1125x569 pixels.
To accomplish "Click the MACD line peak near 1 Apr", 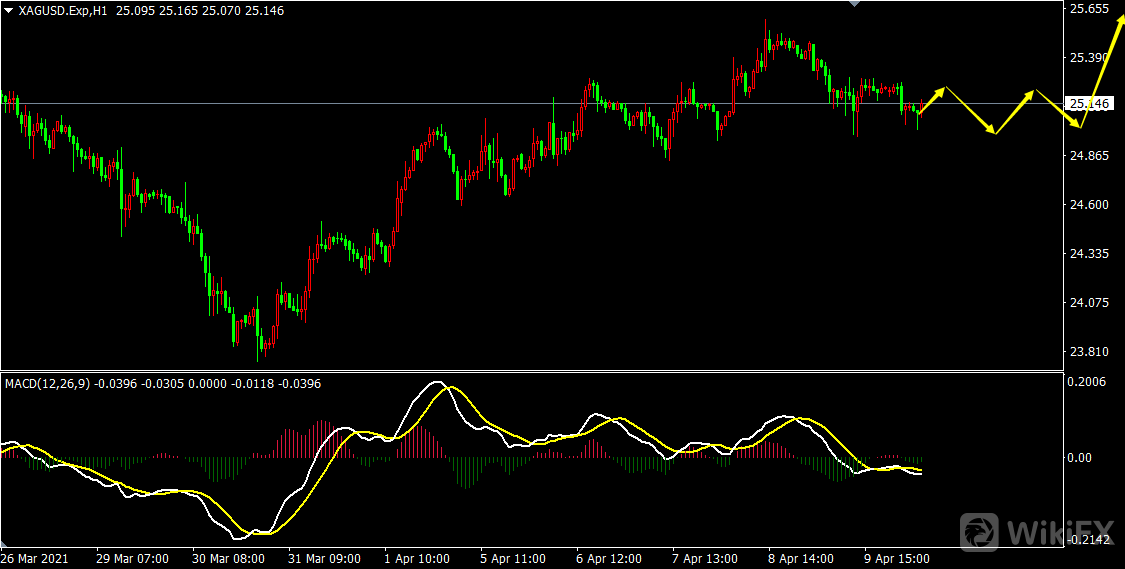I will [x=436, y=383].
